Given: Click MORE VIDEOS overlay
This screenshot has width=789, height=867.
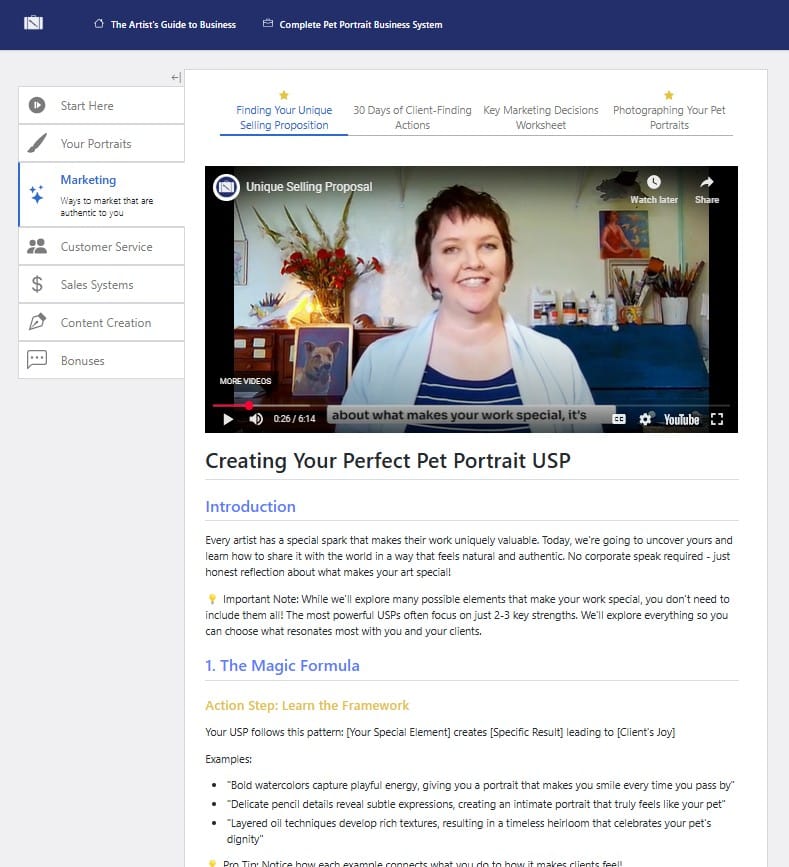Looking at the screenshot, I should [x=245, y=381].
